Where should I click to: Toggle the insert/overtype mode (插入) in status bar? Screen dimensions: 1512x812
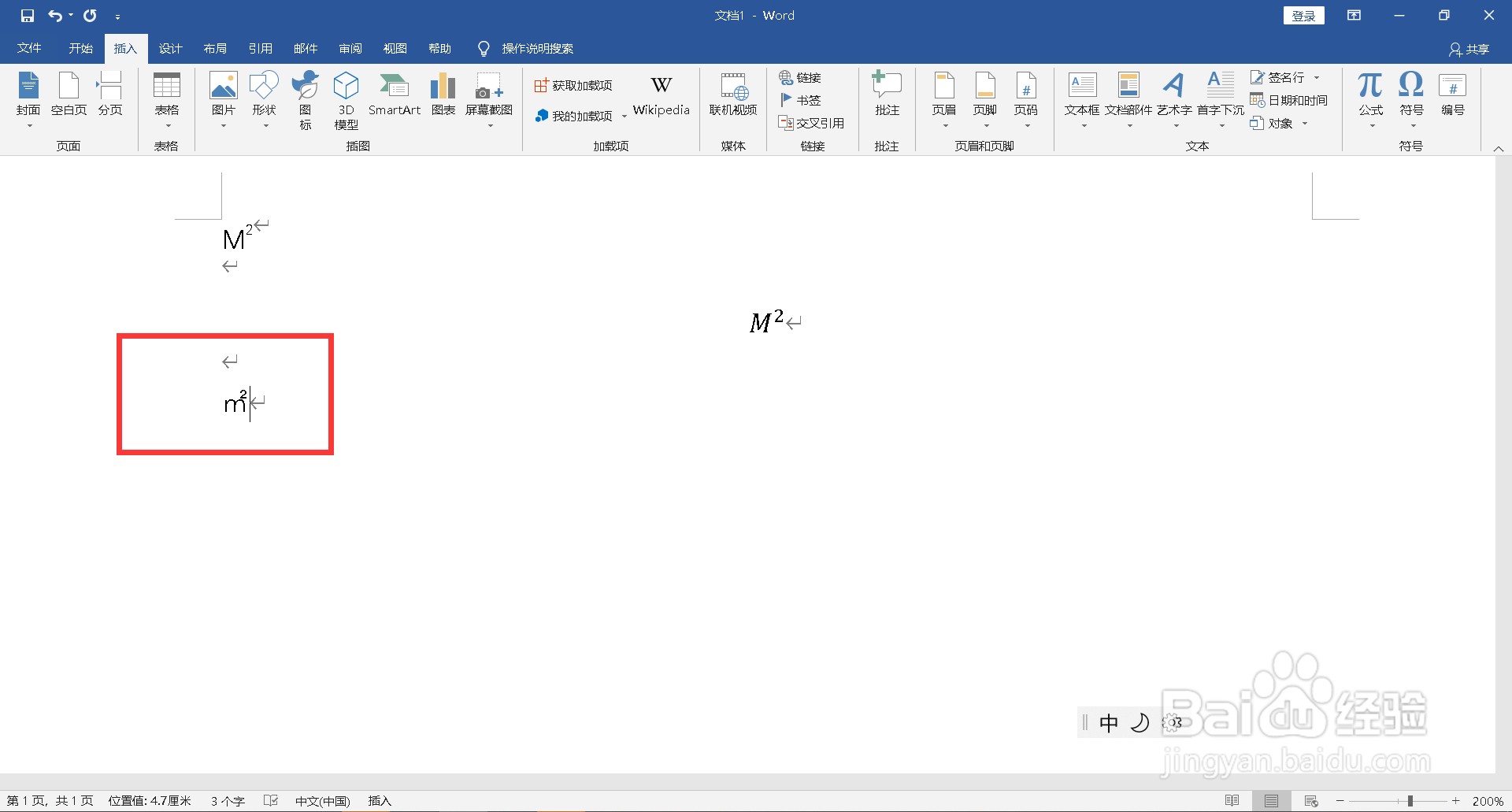(x=380, y=801)
